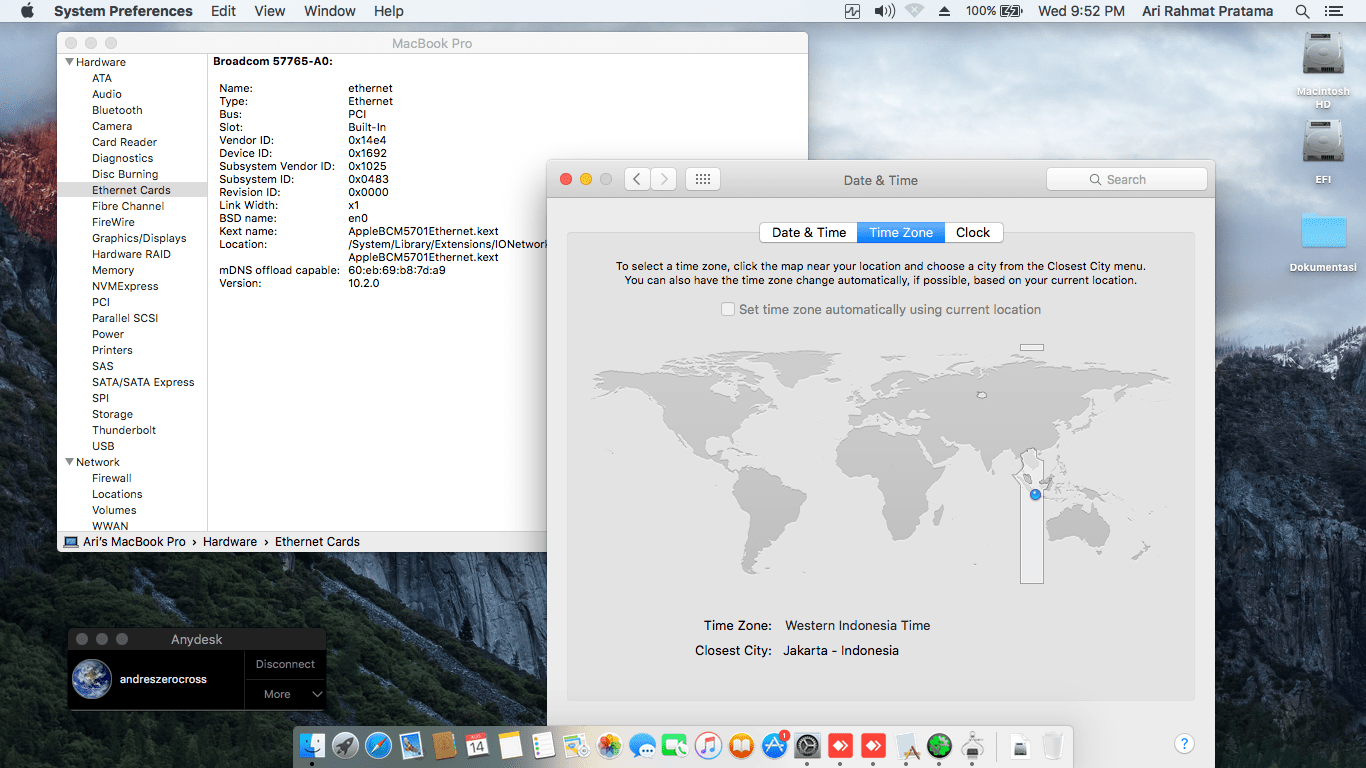Image resolution: width=1366 pixels, height=768 pixels.
Task: Open the Notes app in Dock
Action: point(511,745)
